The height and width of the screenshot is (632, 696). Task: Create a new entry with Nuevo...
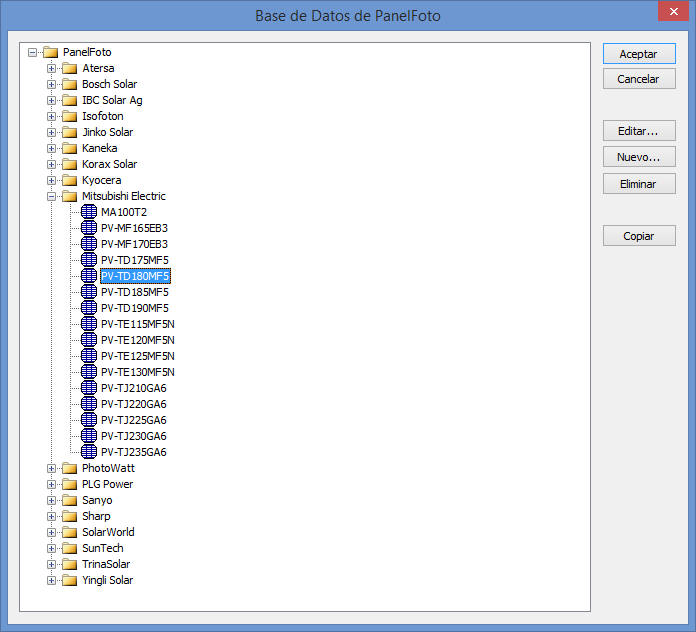click(x=639, y=157)
